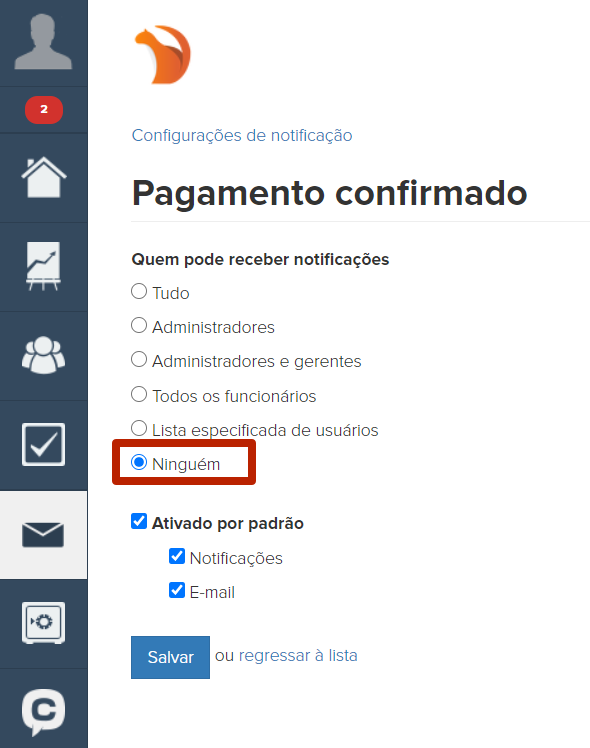Uncheck the E-mail checkbox
This screenshot has width=590, height=748.
177,590
